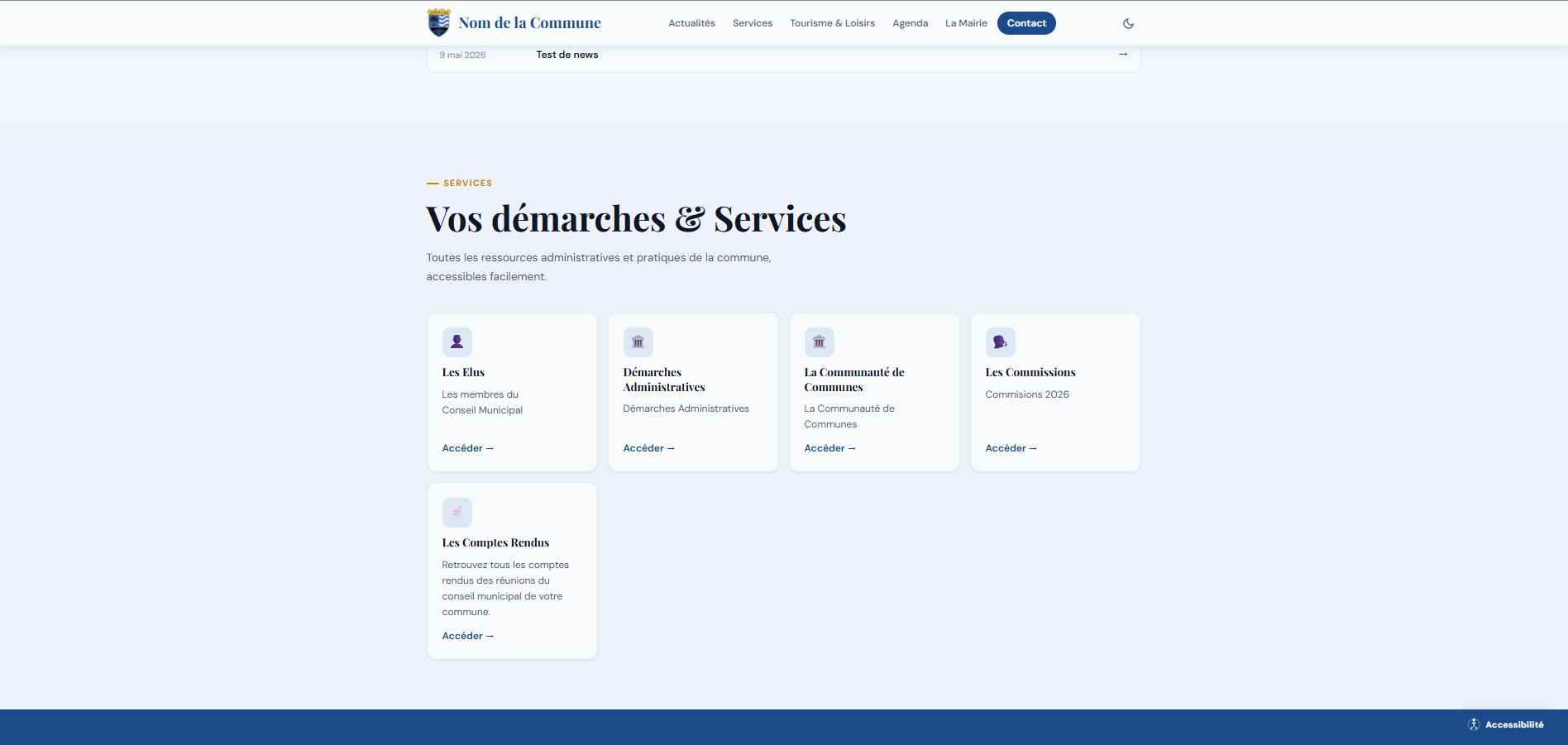Click the 9 mai 2026 date

pos(462,55)
